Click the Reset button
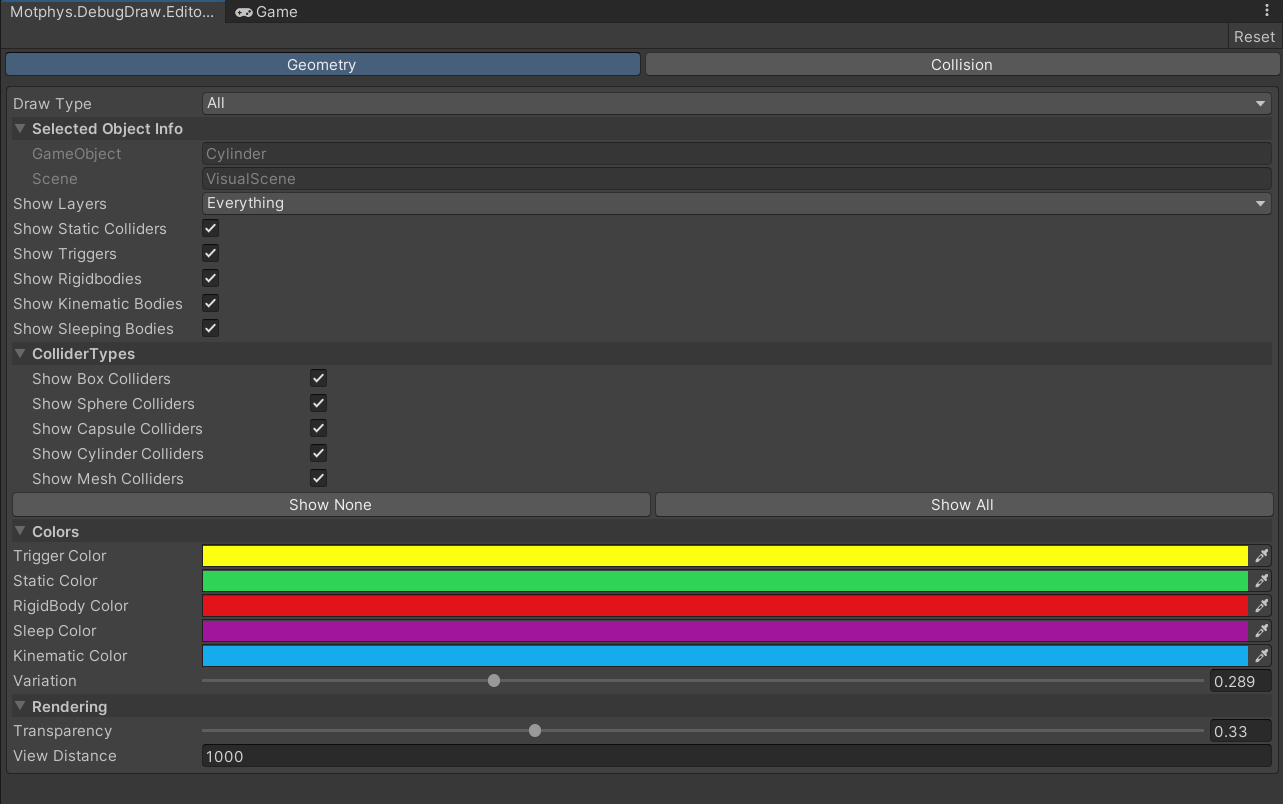1283x804 pixels. tap(1254, 36)
